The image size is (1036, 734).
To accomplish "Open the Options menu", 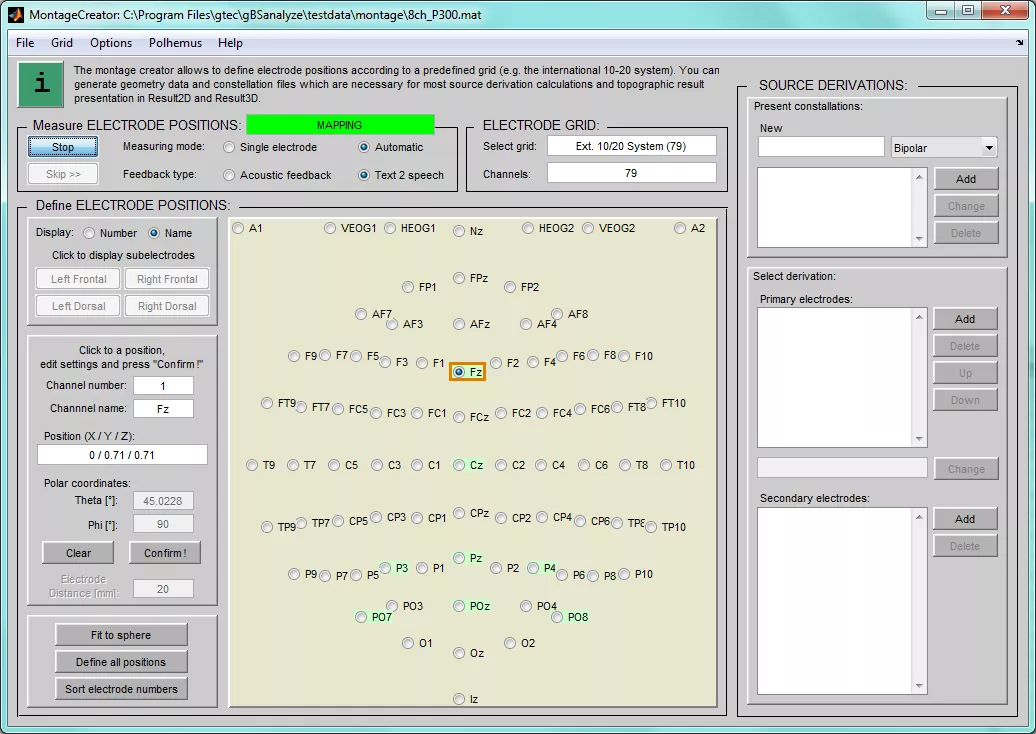I will (110, 43).
